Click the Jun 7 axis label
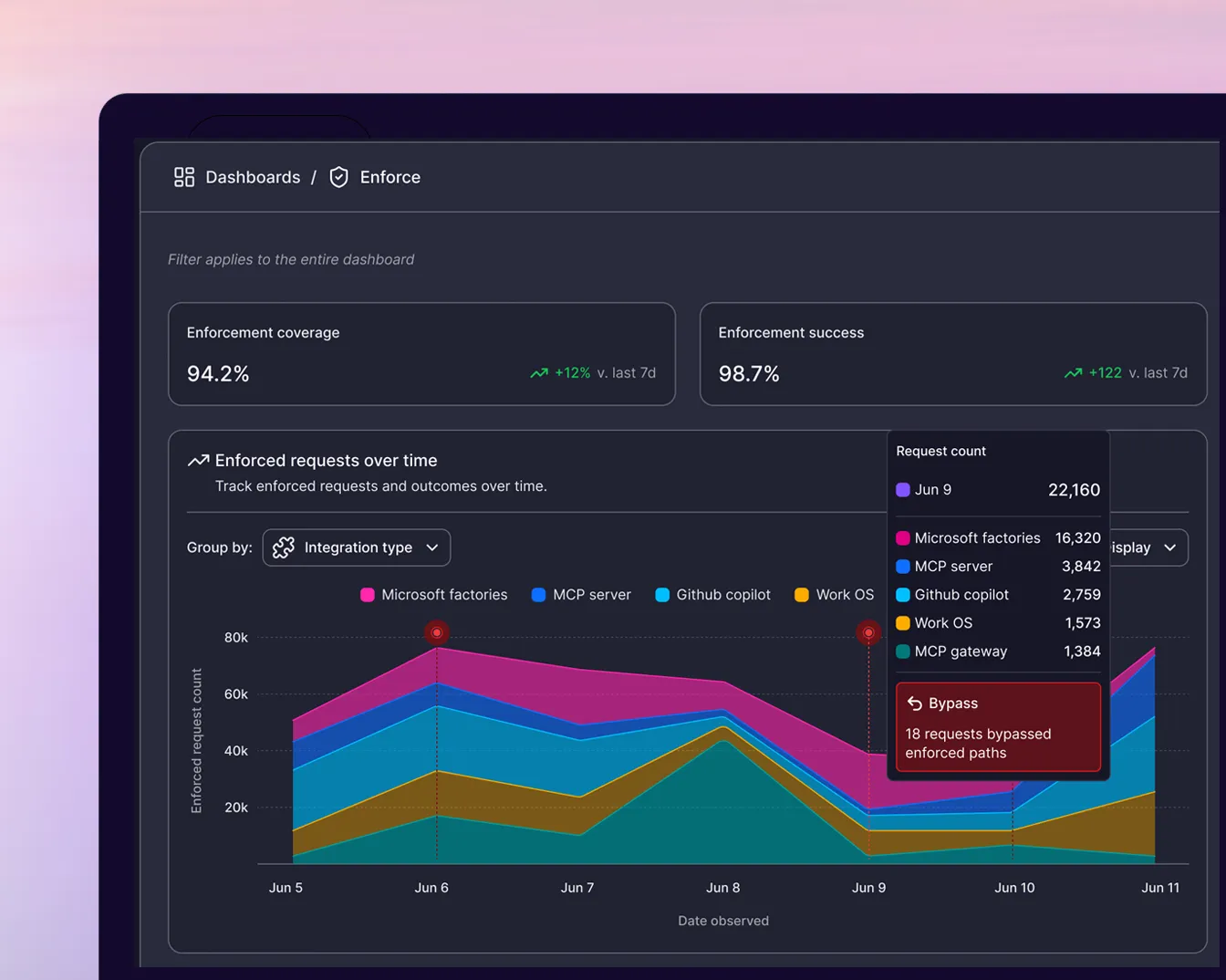The height and width of the screenshot is (980, 1226). (x=577, y=888)
